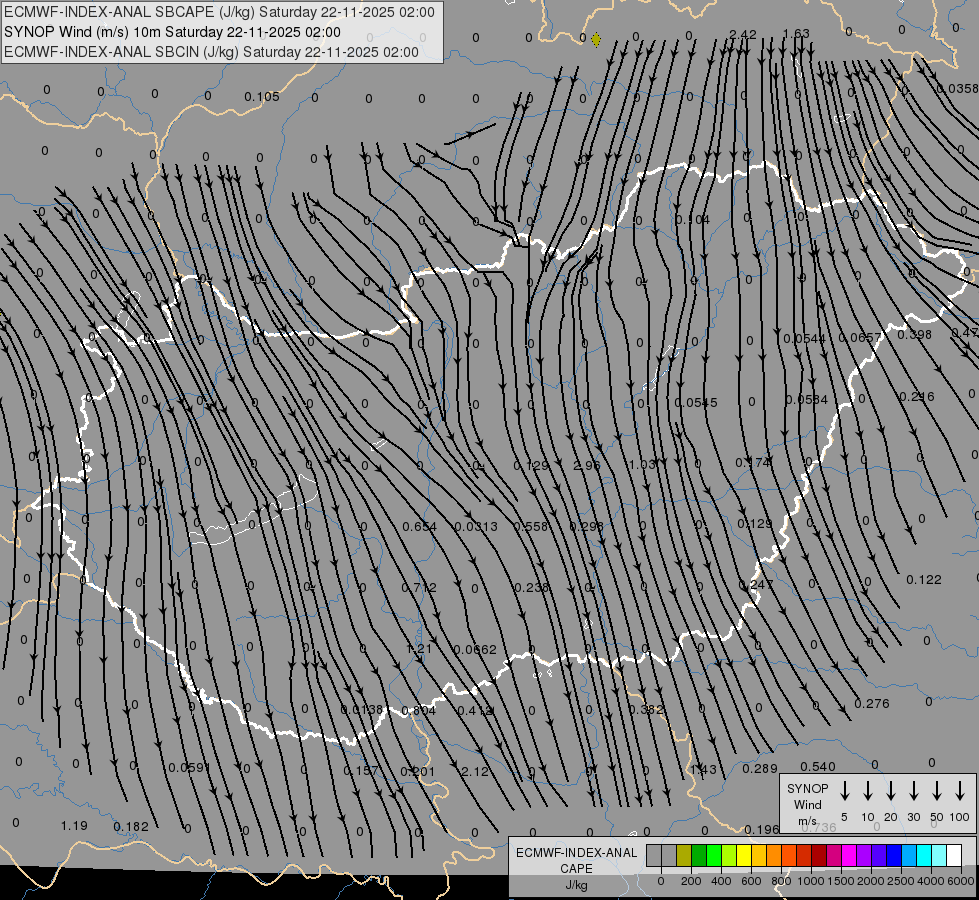Click the SBCIN layer title line
Image resolution: width=979 pixels, height=900 pixels.
click(x=212, y=51)
